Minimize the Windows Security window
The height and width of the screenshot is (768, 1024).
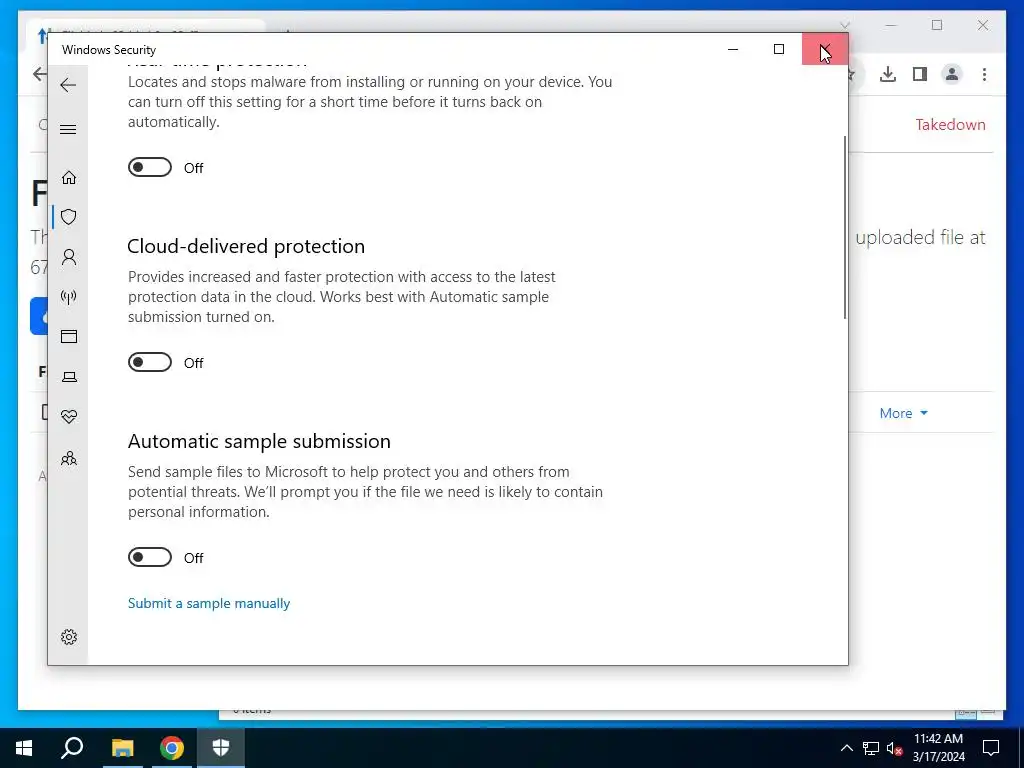pyautogui.click(x=733, y=49)
